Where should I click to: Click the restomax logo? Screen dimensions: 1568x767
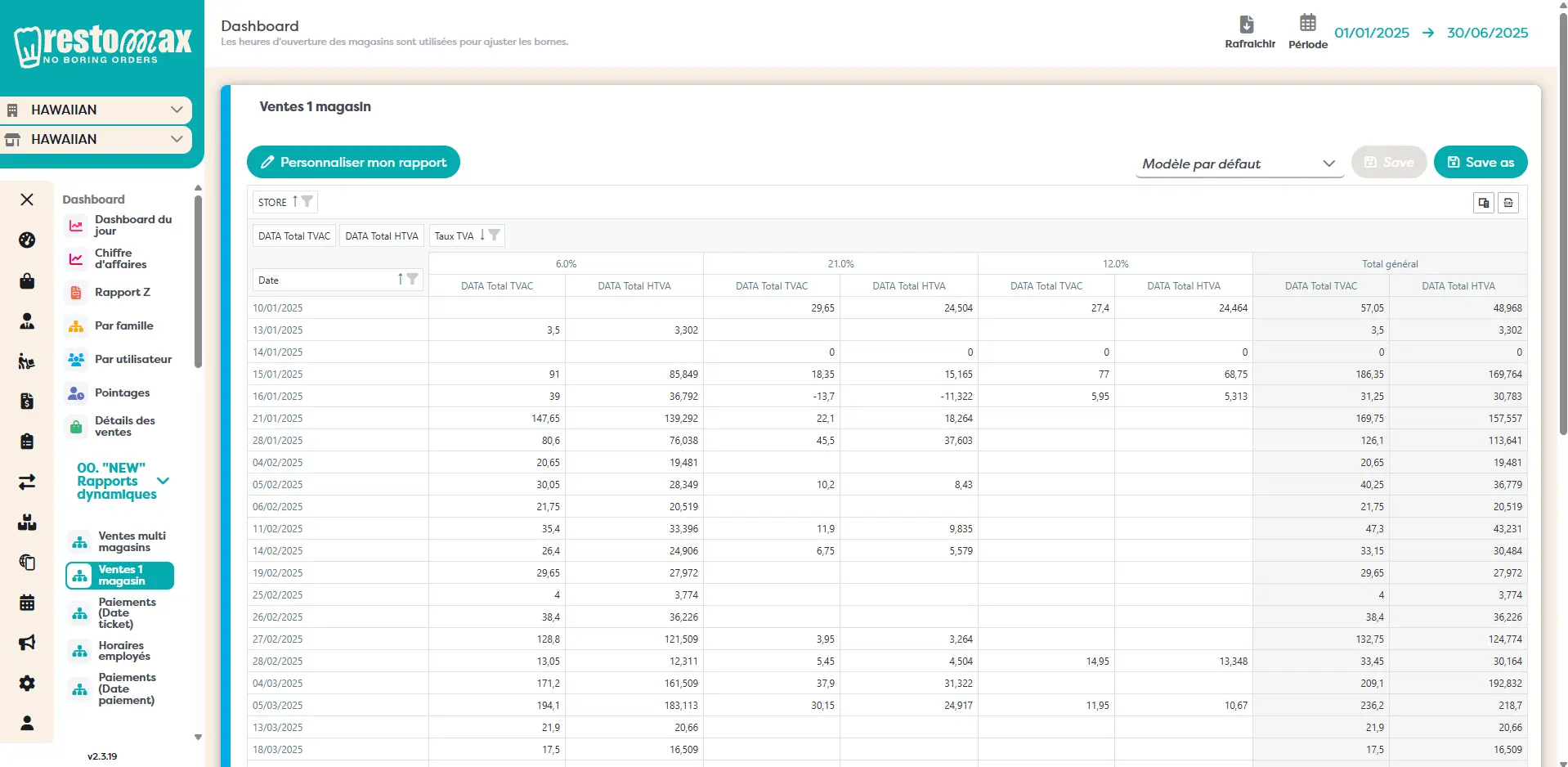(x=102, y=45)
